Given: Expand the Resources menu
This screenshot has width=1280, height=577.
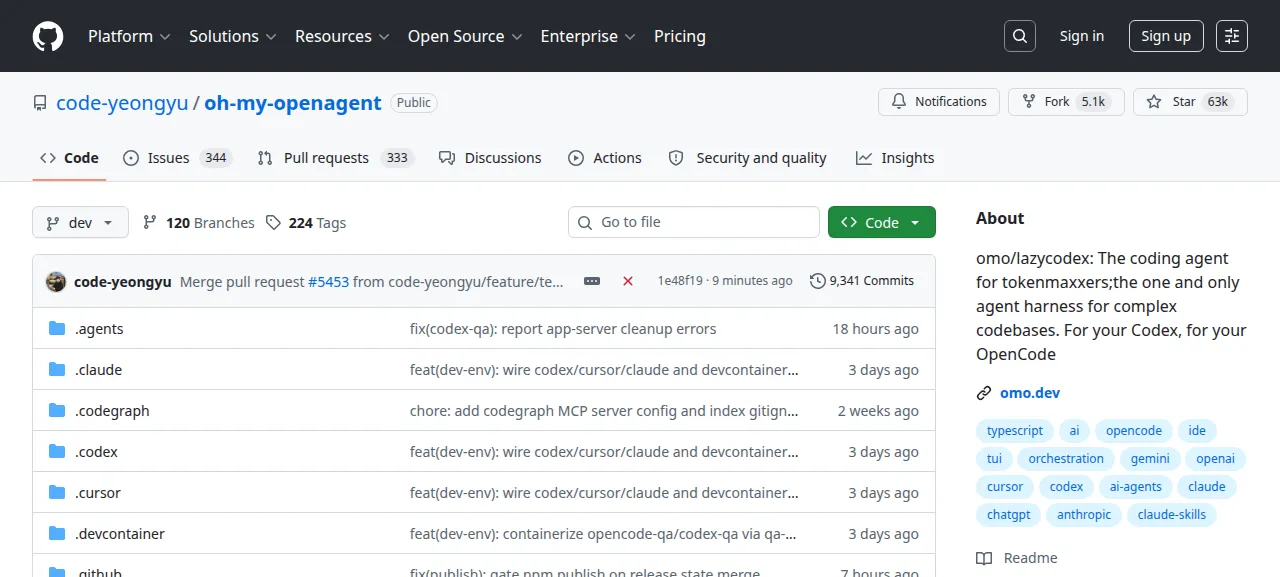Looking at the screenshot, I should pyautogui.click(x=341, y=36).
